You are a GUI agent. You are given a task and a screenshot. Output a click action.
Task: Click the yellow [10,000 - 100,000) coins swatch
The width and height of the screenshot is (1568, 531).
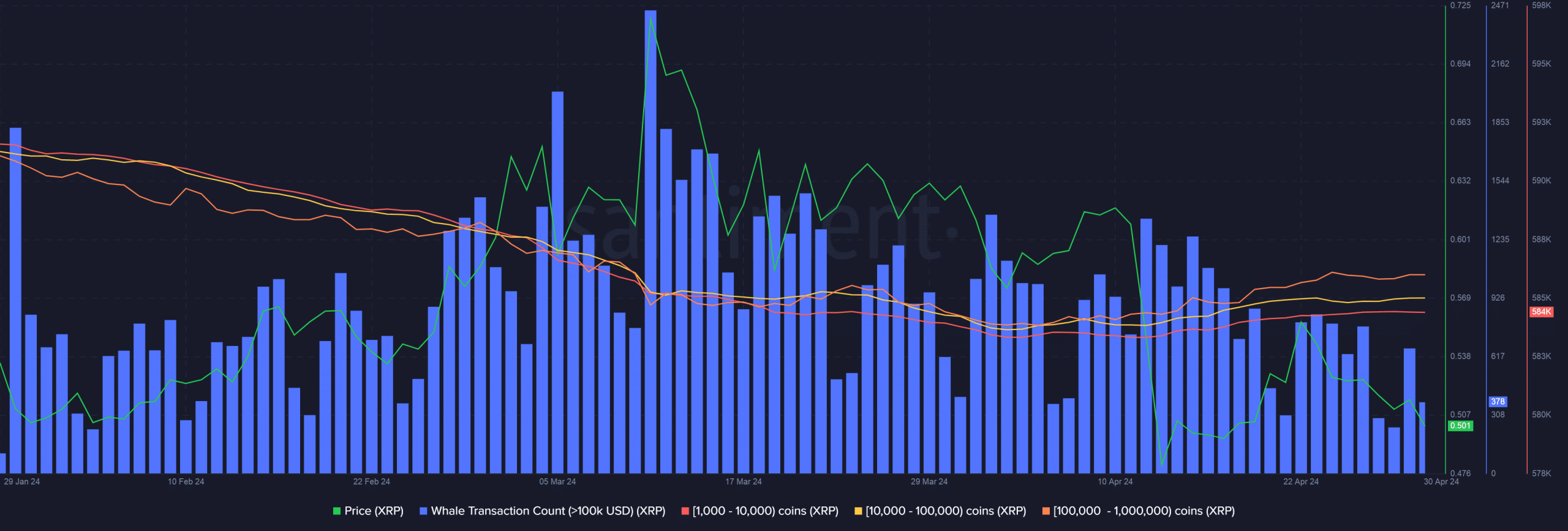tap(858, 511)
